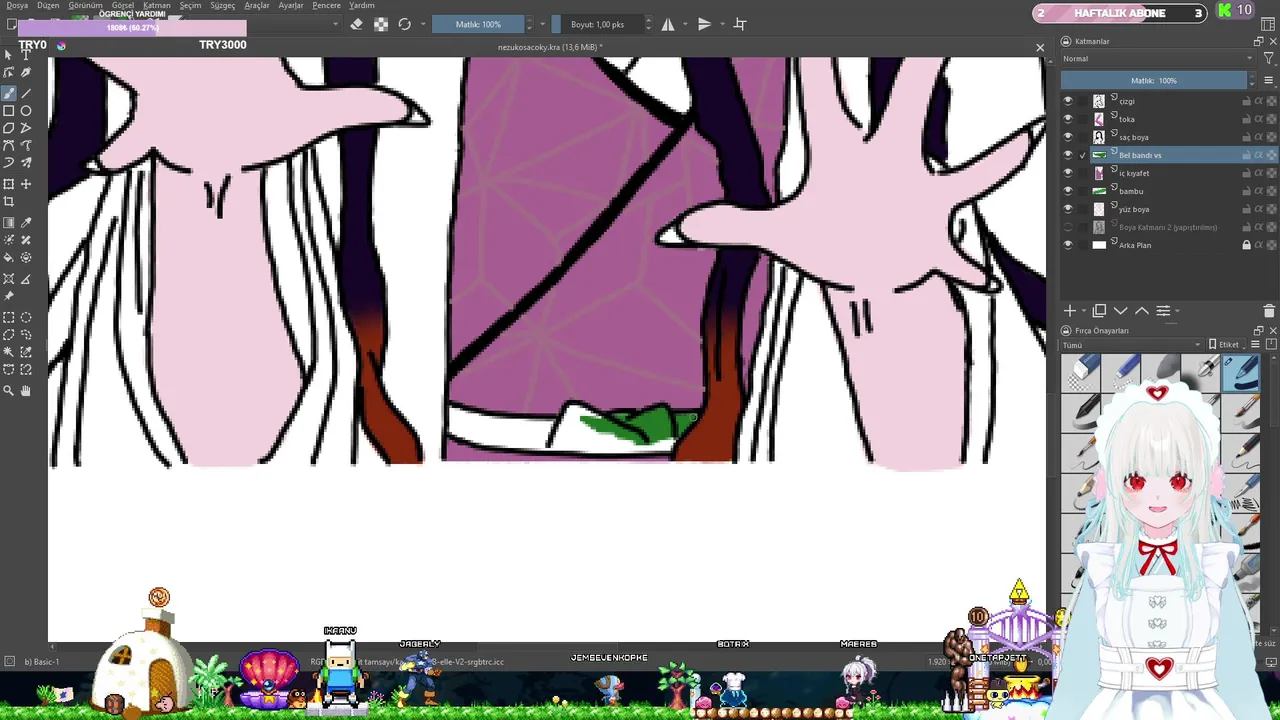Select the Edit Shapes tool
This screenshot has width=1280, height=720.
coord(9,73)
